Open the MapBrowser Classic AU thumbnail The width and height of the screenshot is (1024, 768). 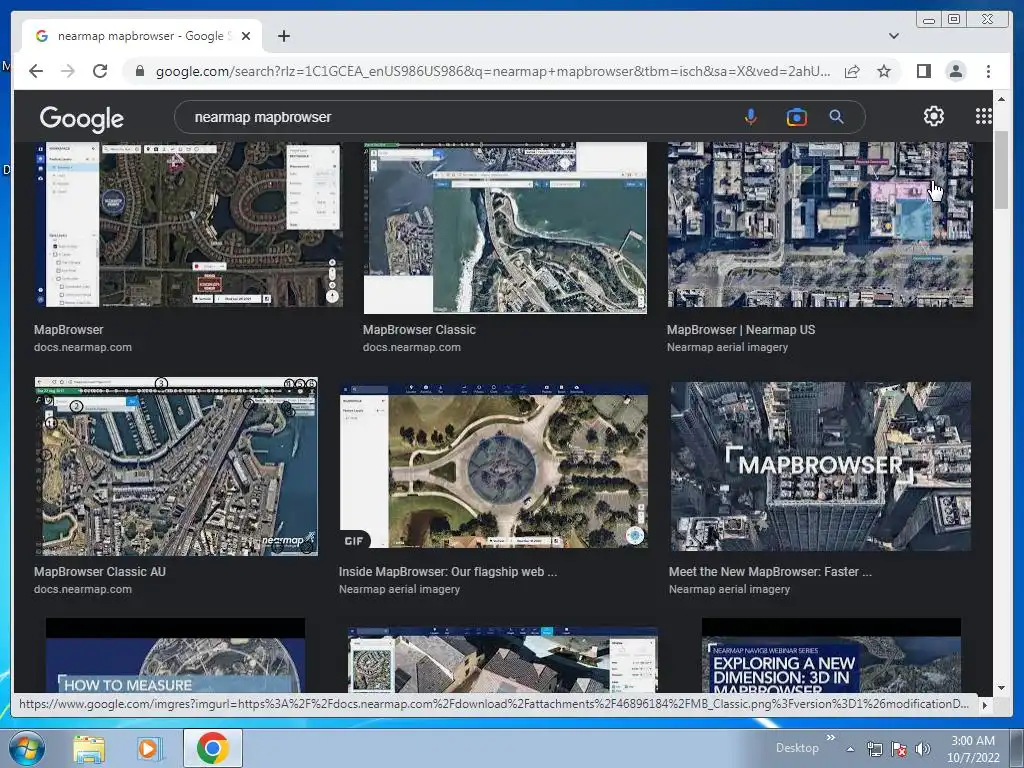(x=176, y=466)
